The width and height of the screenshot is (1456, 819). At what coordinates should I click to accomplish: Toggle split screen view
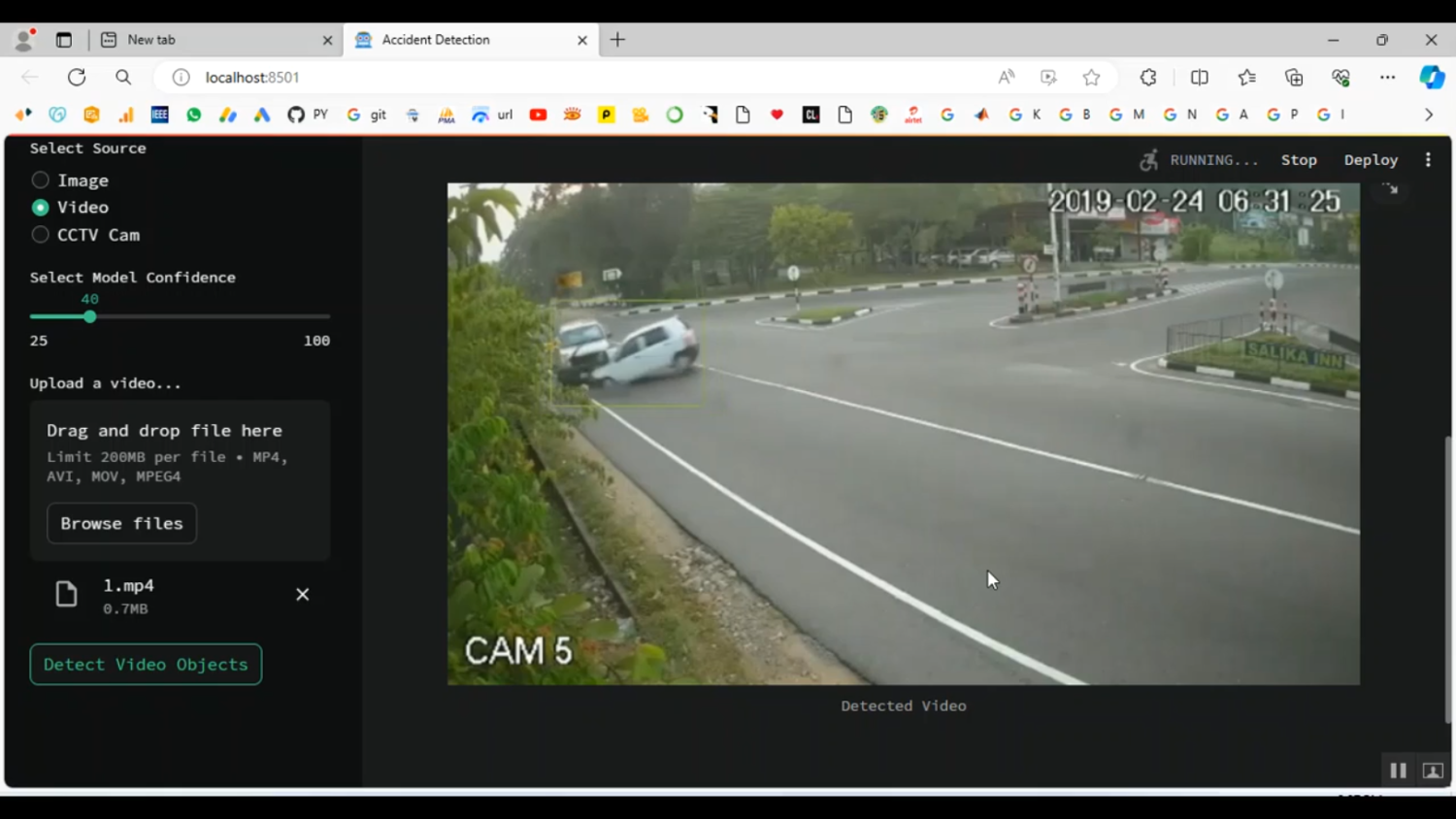point(1200,78)
